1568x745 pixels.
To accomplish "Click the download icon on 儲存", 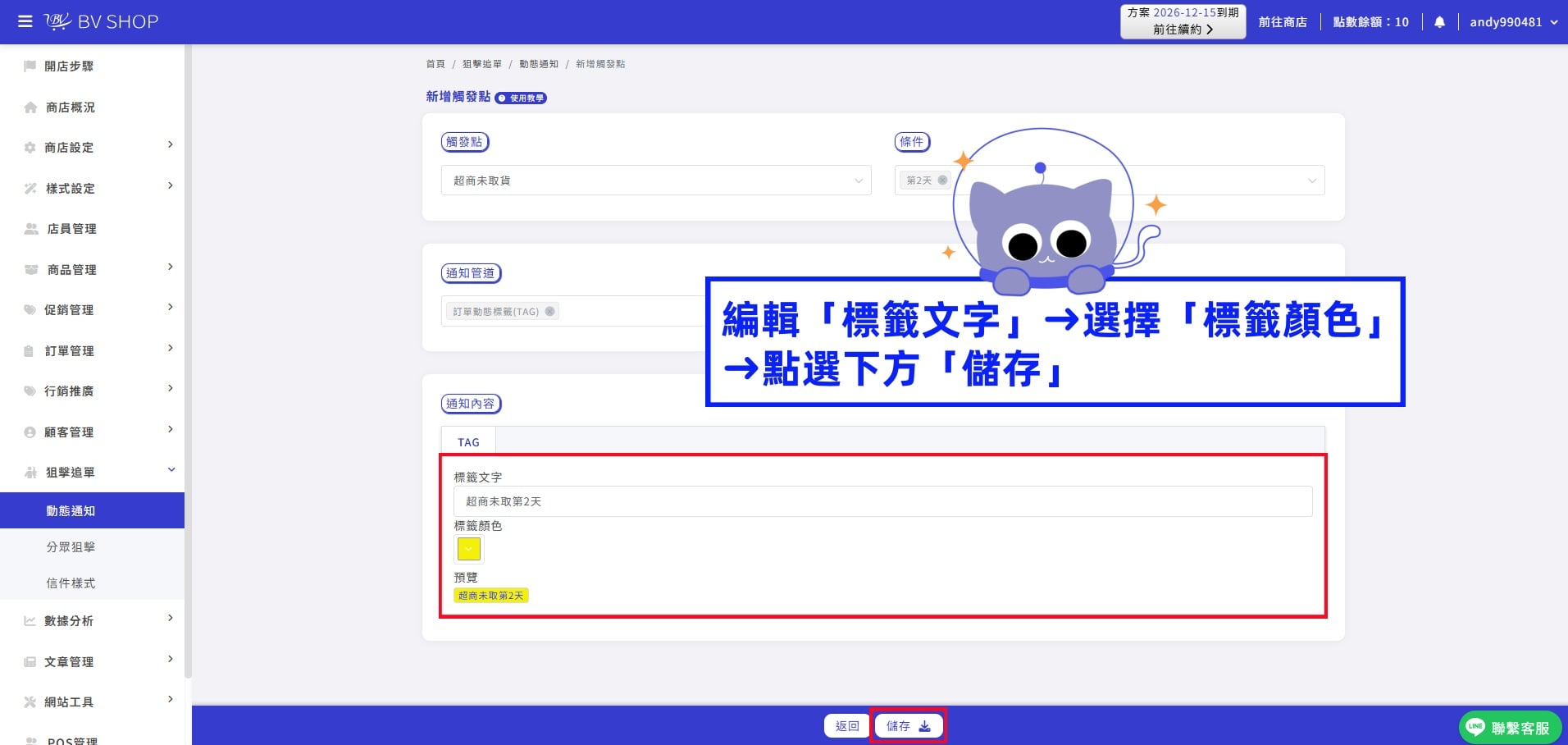I will coord(924,726).
